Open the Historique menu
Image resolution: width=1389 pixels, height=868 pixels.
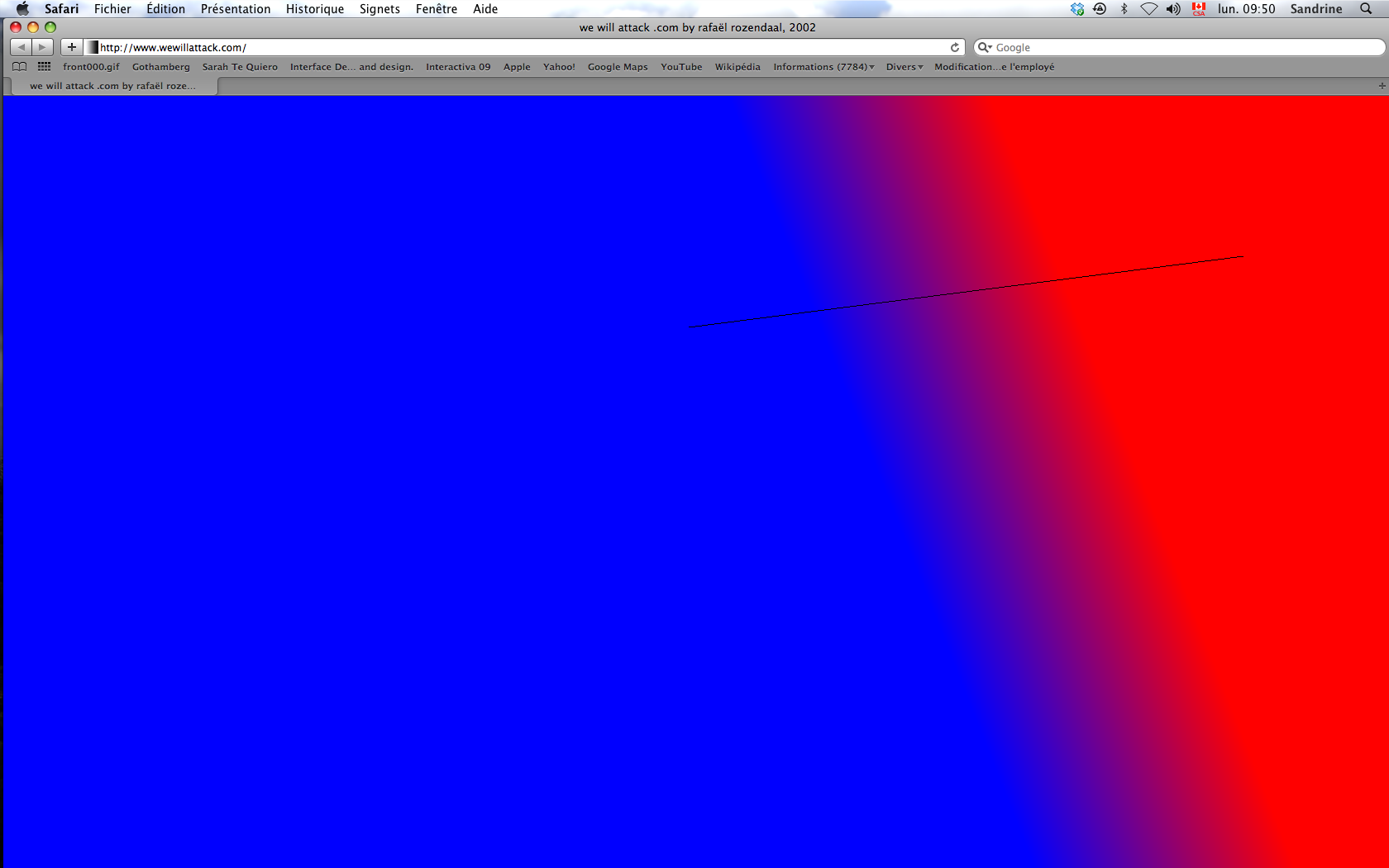tap(315, 9)
